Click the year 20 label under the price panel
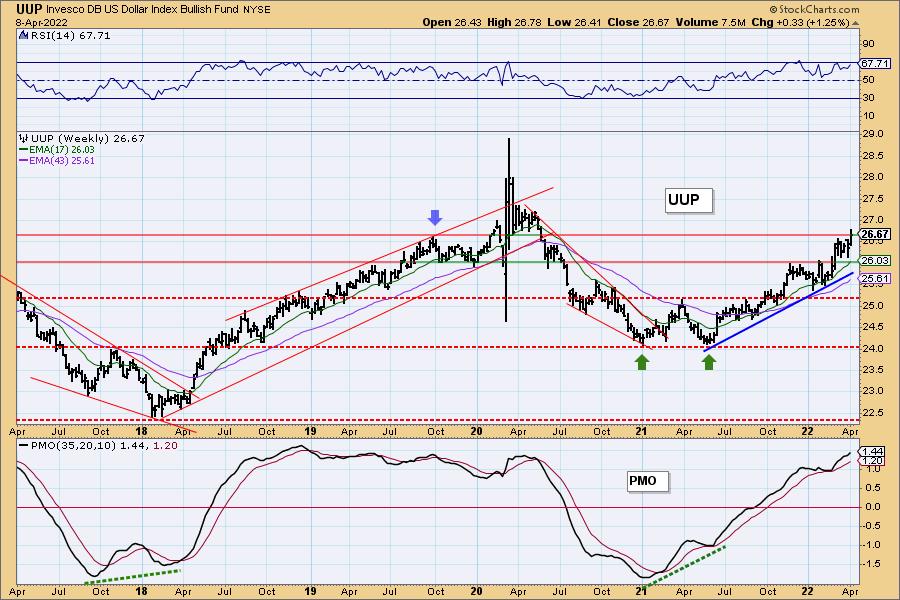This screenshot has height=600, width=900. point(476,431)
